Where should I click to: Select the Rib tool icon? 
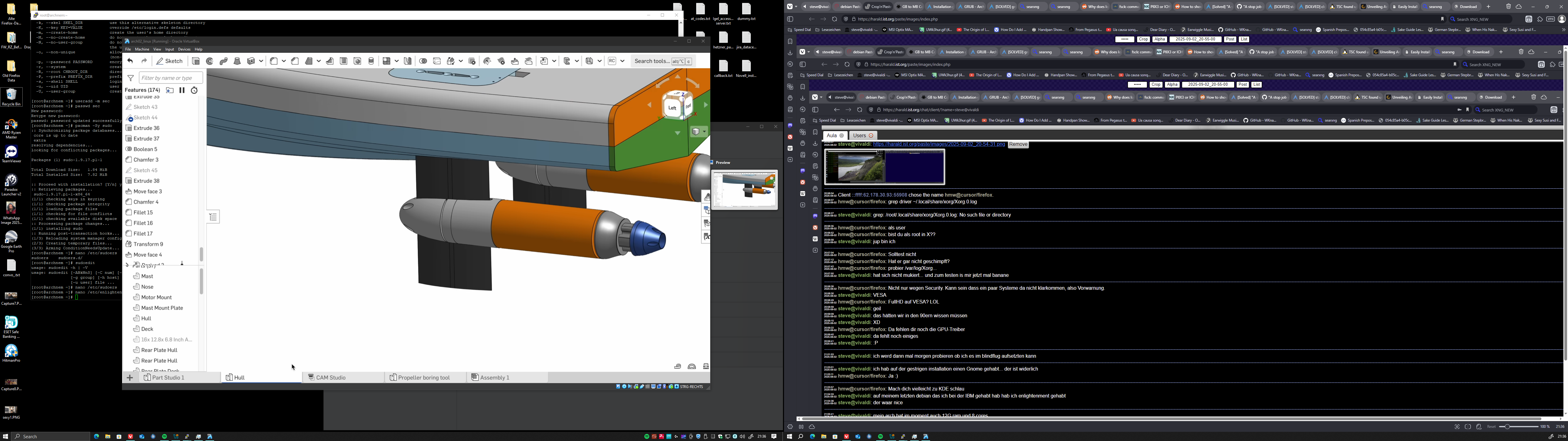329,61
